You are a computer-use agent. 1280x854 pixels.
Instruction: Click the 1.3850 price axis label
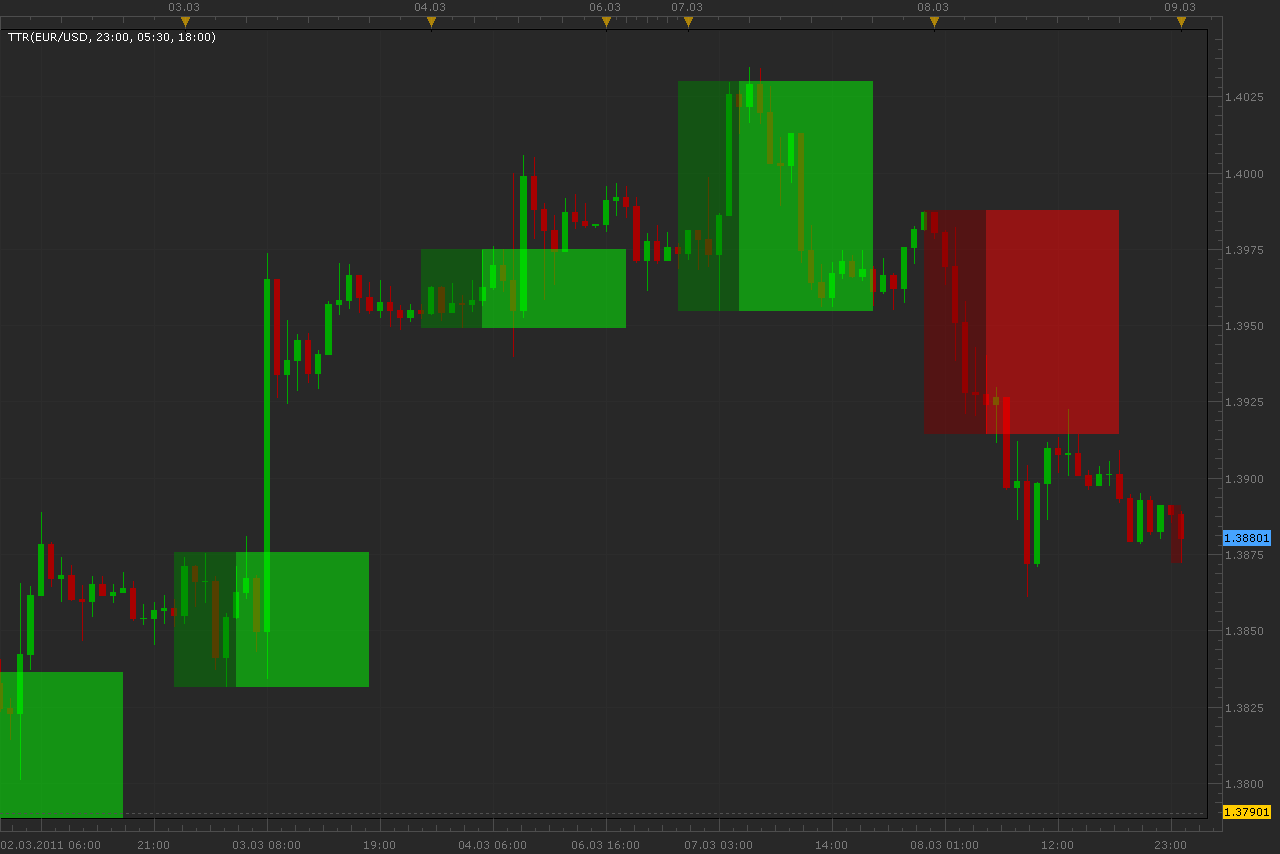pyautogui.click(x=1245, y=631)
